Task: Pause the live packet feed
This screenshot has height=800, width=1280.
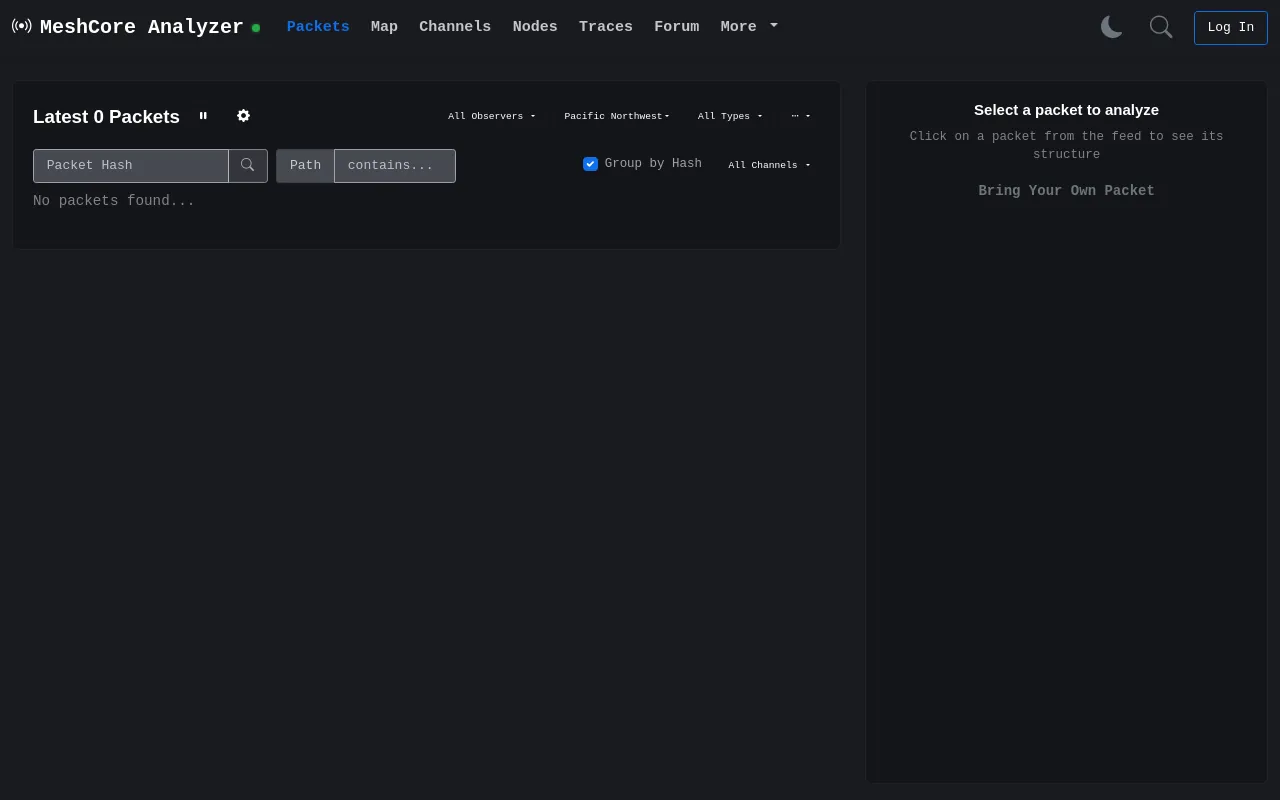Action: (203, 116)
